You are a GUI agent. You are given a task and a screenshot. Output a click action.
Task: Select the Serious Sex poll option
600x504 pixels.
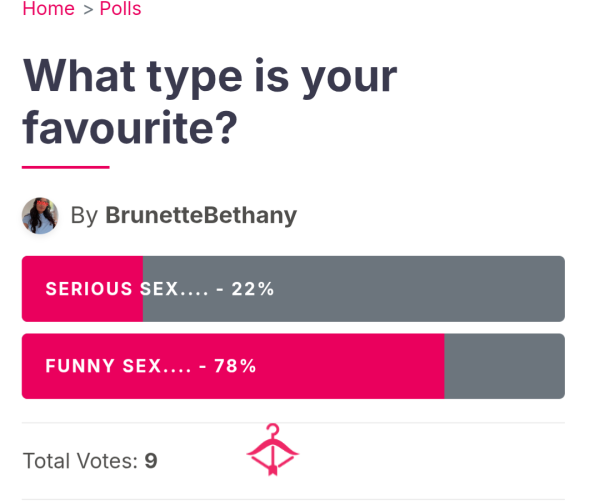(293, 289)
